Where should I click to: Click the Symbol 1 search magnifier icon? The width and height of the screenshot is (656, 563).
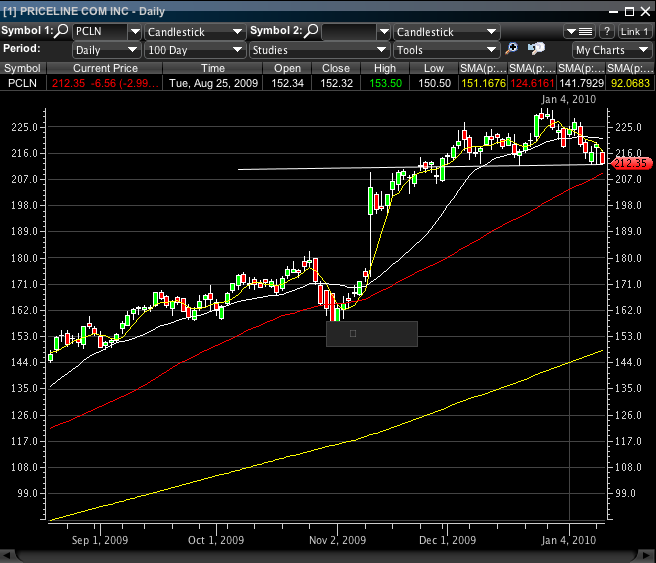(x=62, y=31)
